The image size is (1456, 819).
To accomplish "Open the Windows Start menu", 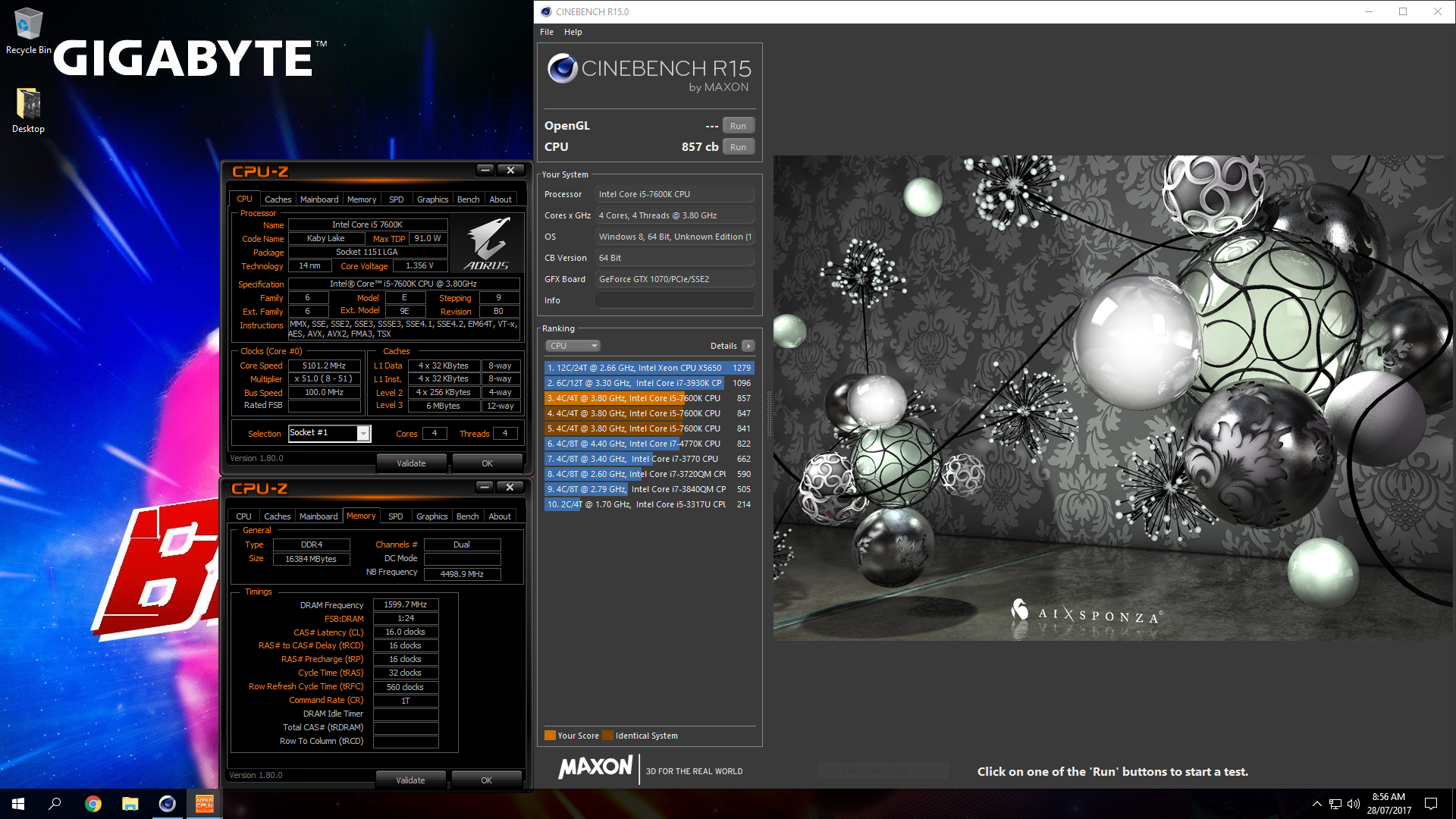I will point(18,804).
